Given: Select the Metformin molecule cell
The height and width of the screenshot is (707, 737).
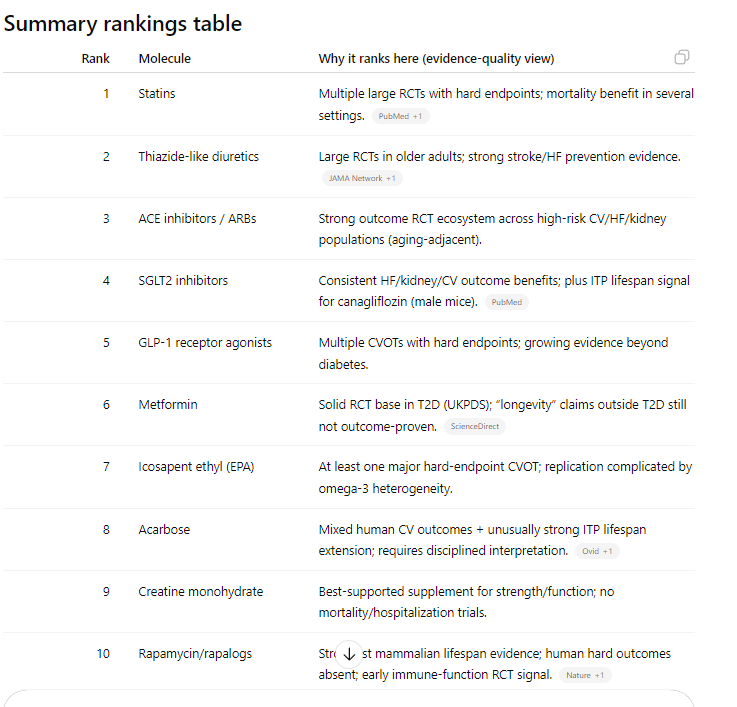Looking at the screenshot, I should pos(168,404).
